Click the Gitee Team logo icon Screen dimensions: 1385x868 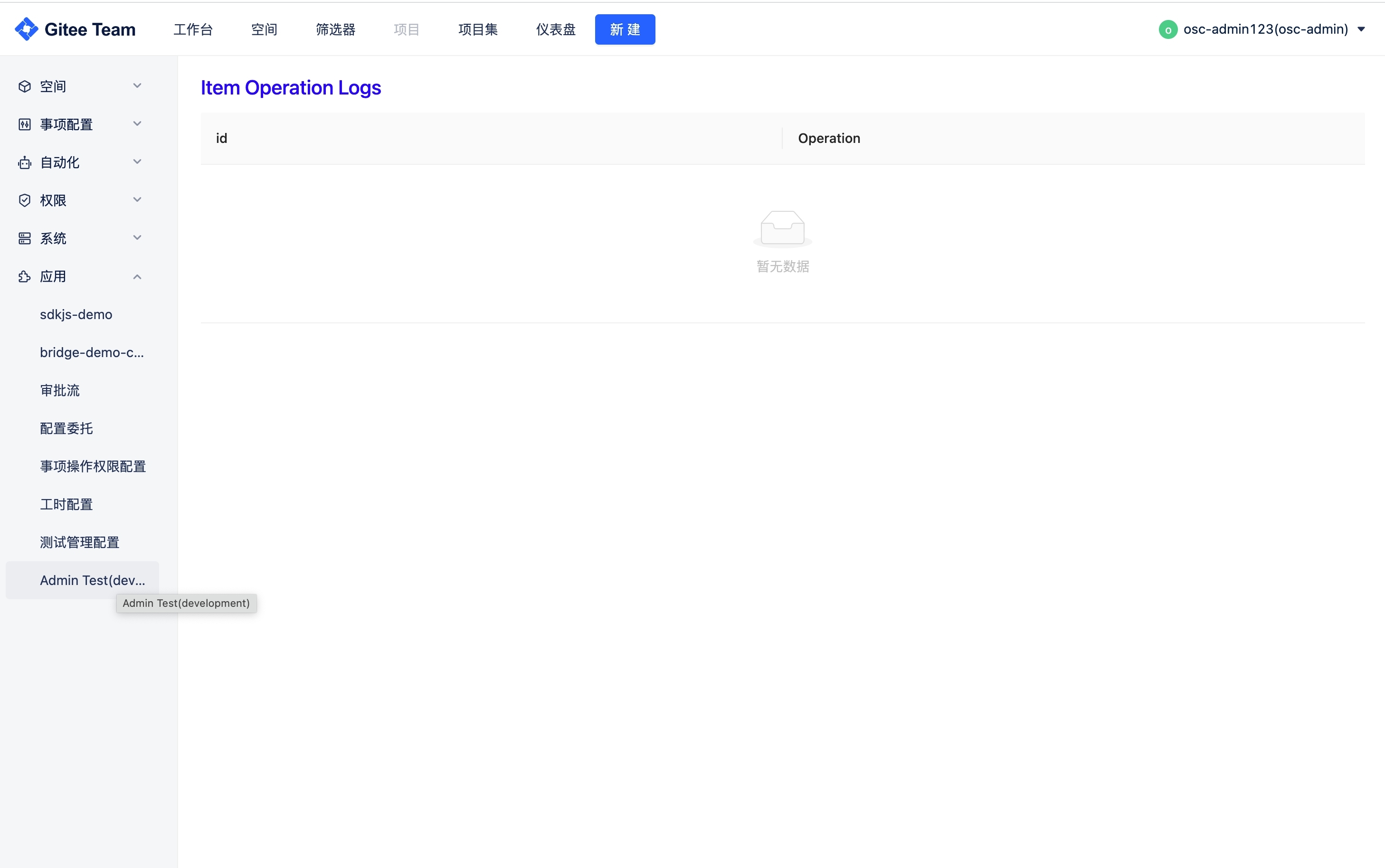pyautogui.click(x=26, y=29)
